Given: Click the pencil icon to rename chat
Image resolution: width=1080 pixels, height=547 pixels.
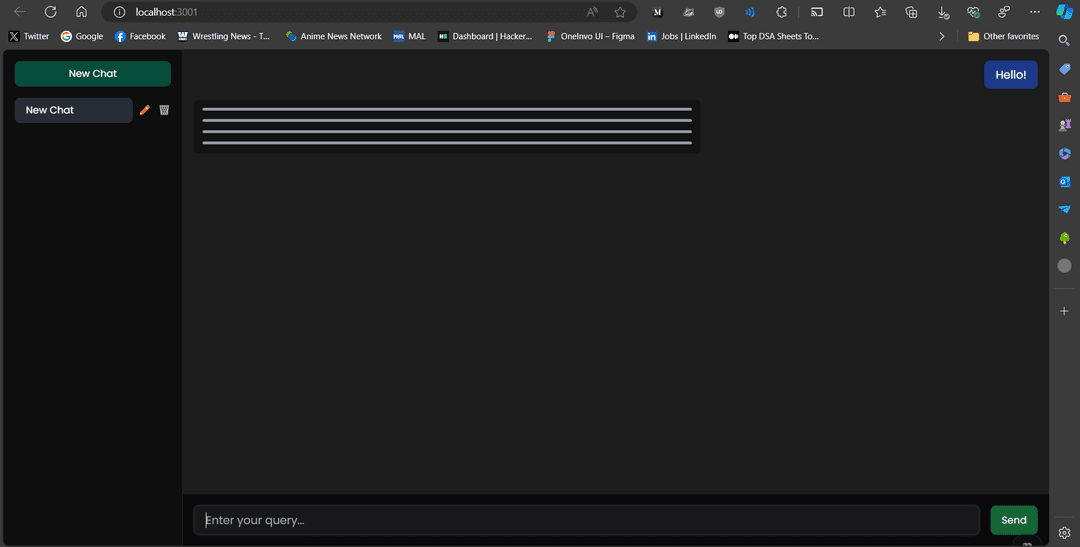Looking at the screenshot, I should point(145,110).
